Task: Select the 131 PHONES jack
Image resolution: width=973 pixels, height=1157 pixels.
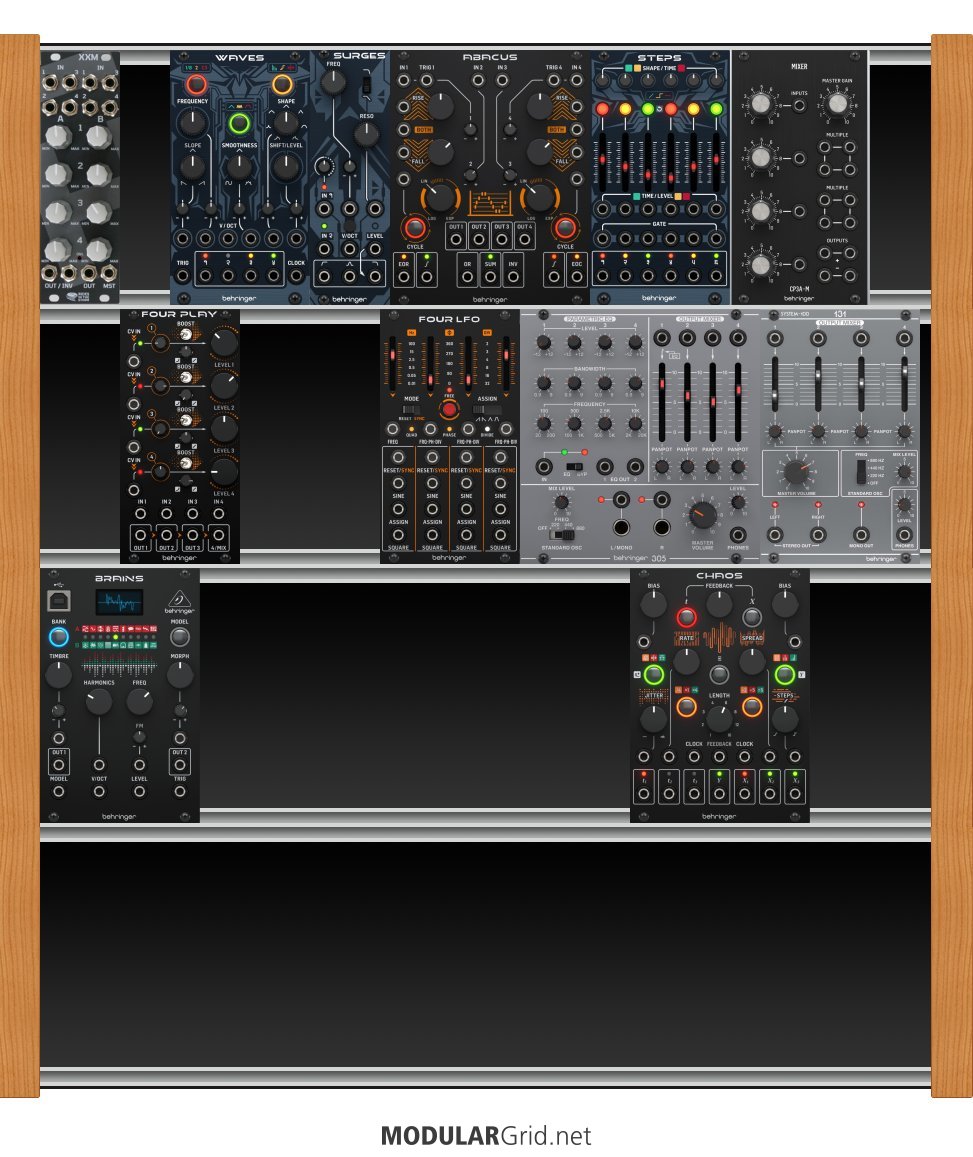Action: pos(904,535)
